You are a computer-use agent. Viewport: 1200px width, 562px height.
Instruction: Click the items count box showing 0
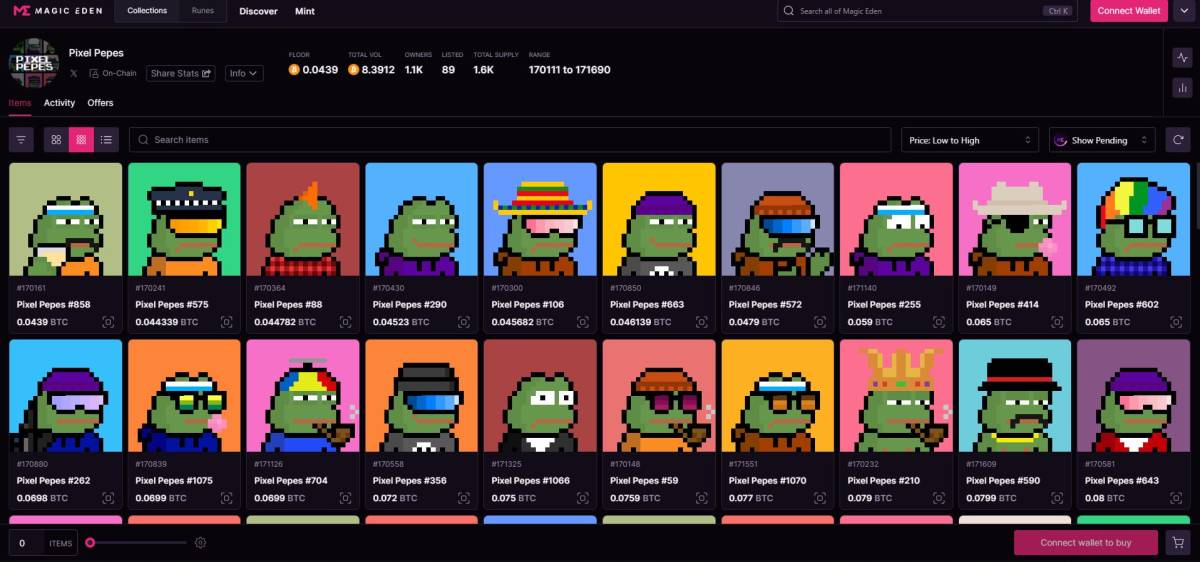(x=25, y=543)
